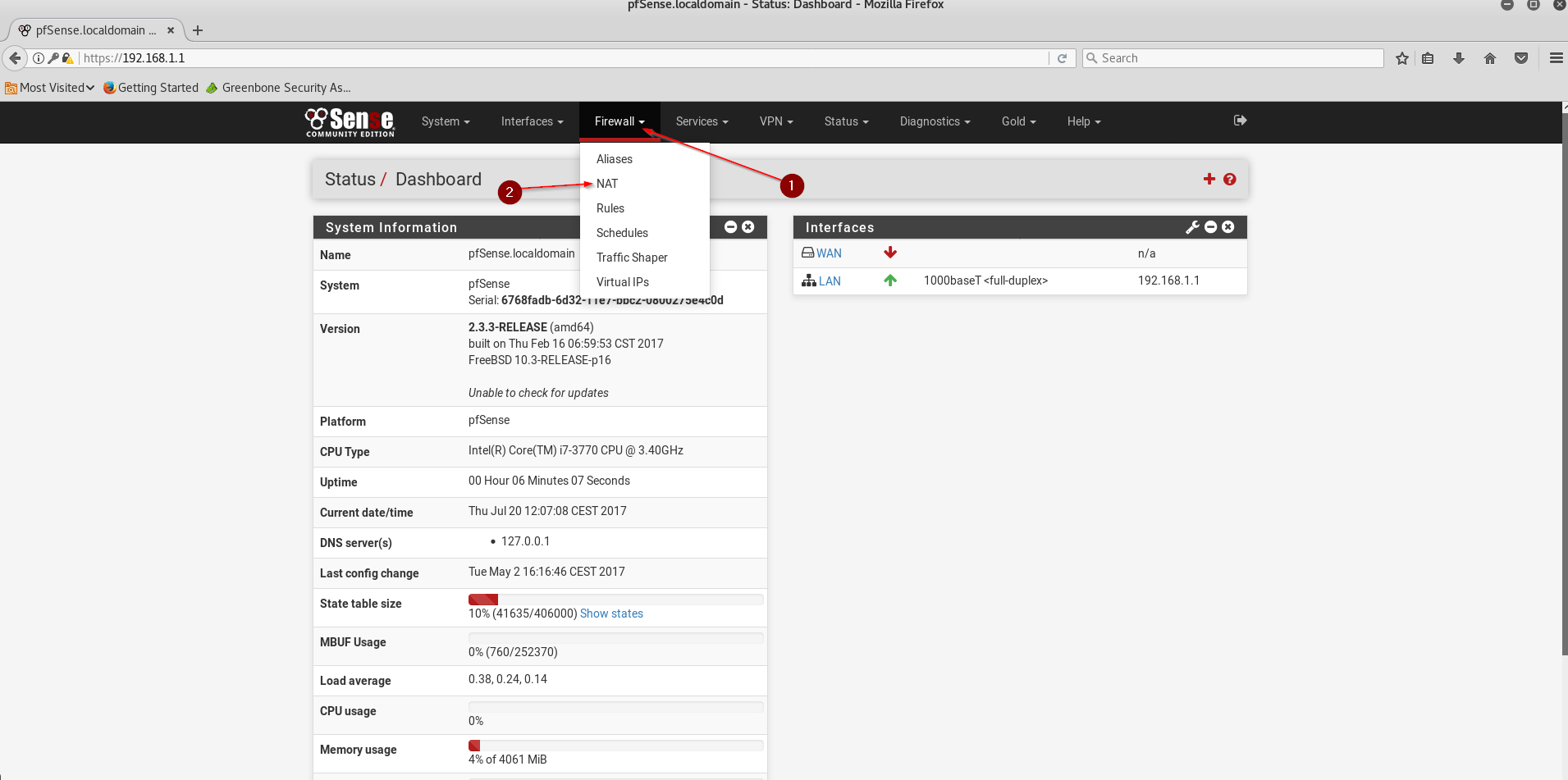1568x780 pixels.
Task: Open a new browser tab
Action: click(x=198, y=30)
